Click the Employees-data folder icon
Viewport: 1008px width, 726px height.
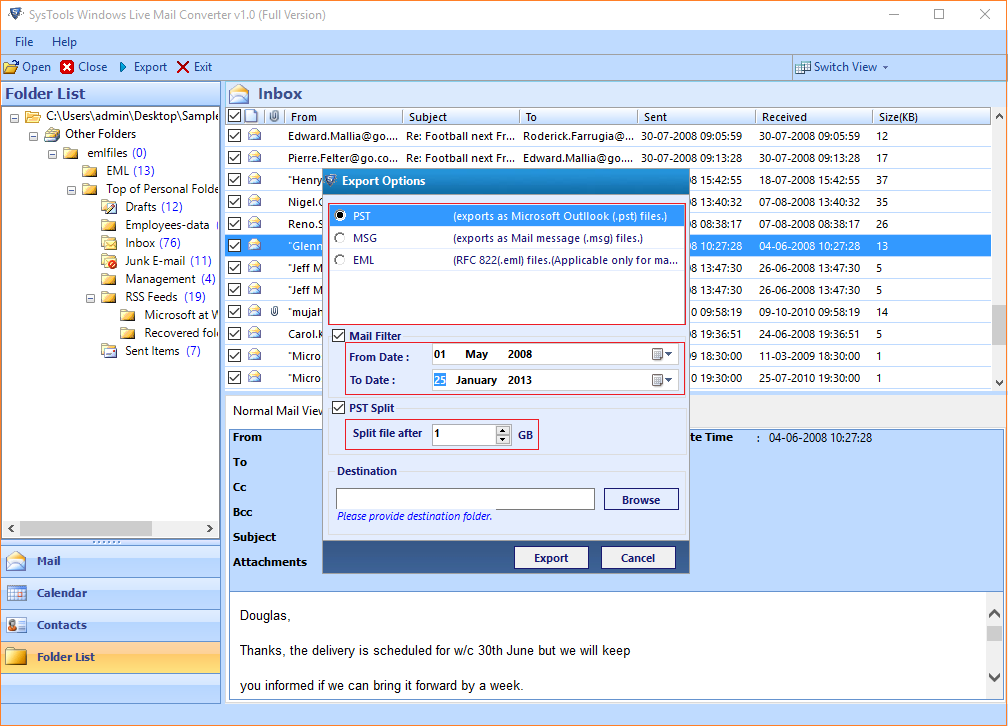109,225
